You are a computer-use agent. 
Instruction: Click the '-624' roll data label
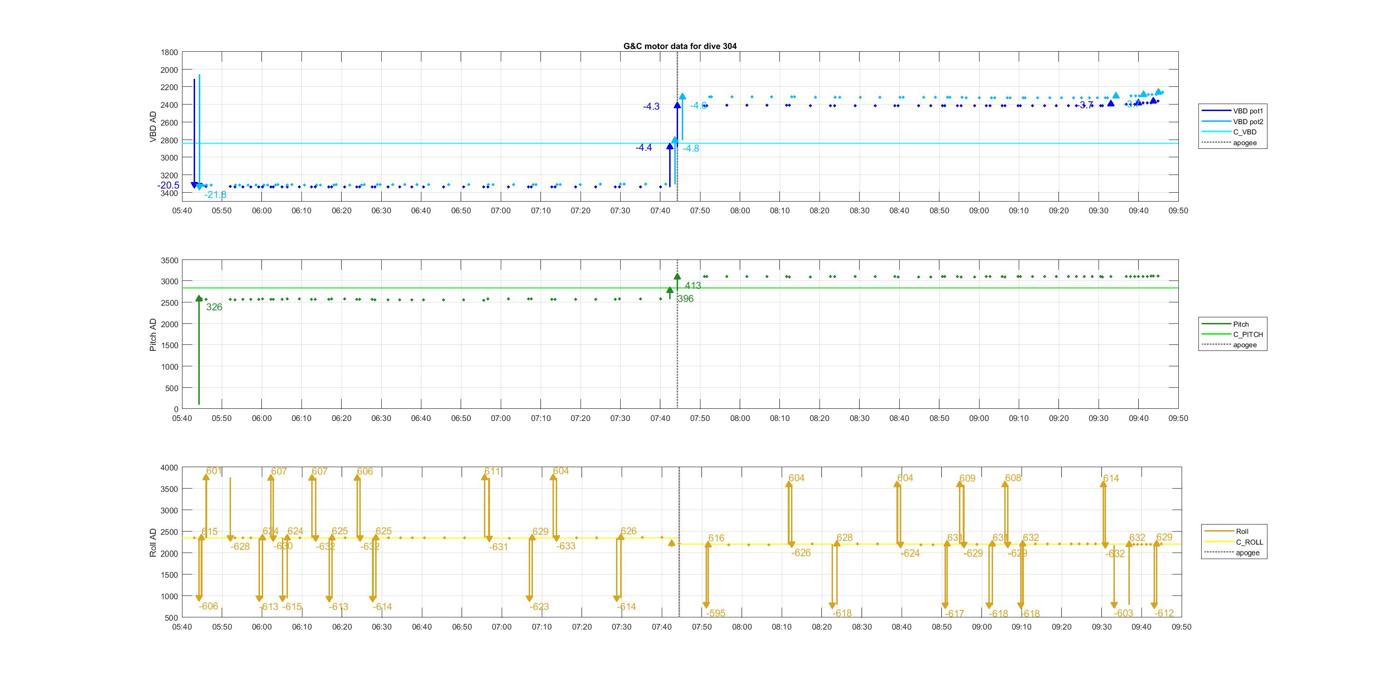910,553
